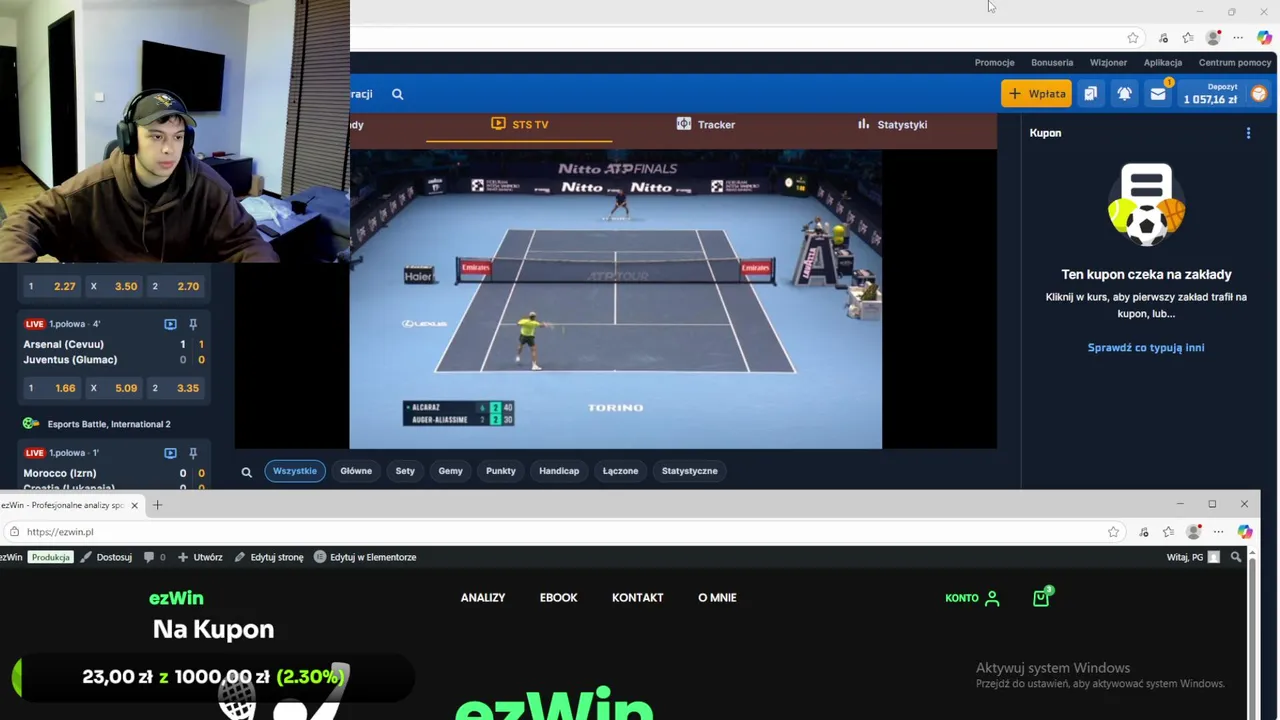Open the Kupon three-dot menu
This screenshot has width=1280, height=720.
1248,133
